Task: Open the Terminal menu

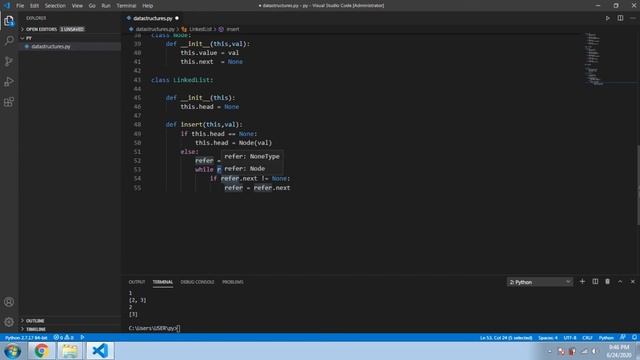Action: coord(126,6)
